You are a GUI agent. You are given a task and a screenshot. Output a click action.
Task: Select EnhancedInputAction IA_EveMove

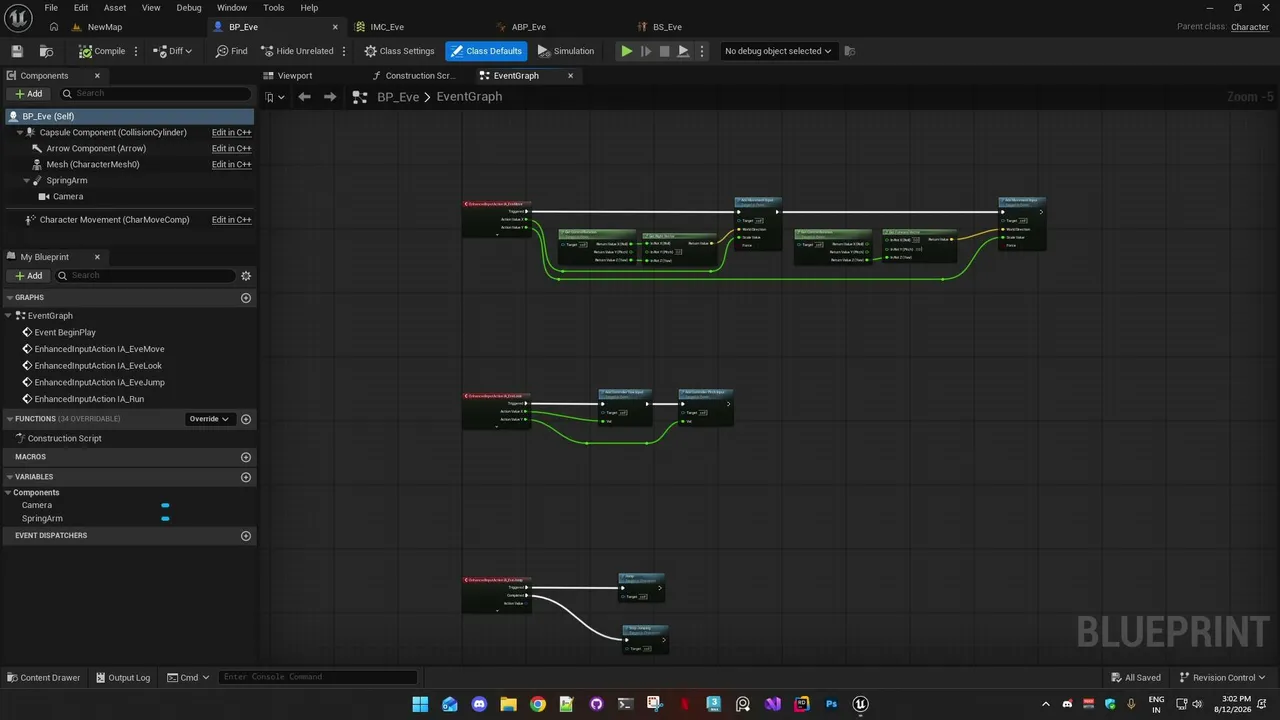(99, 349)
